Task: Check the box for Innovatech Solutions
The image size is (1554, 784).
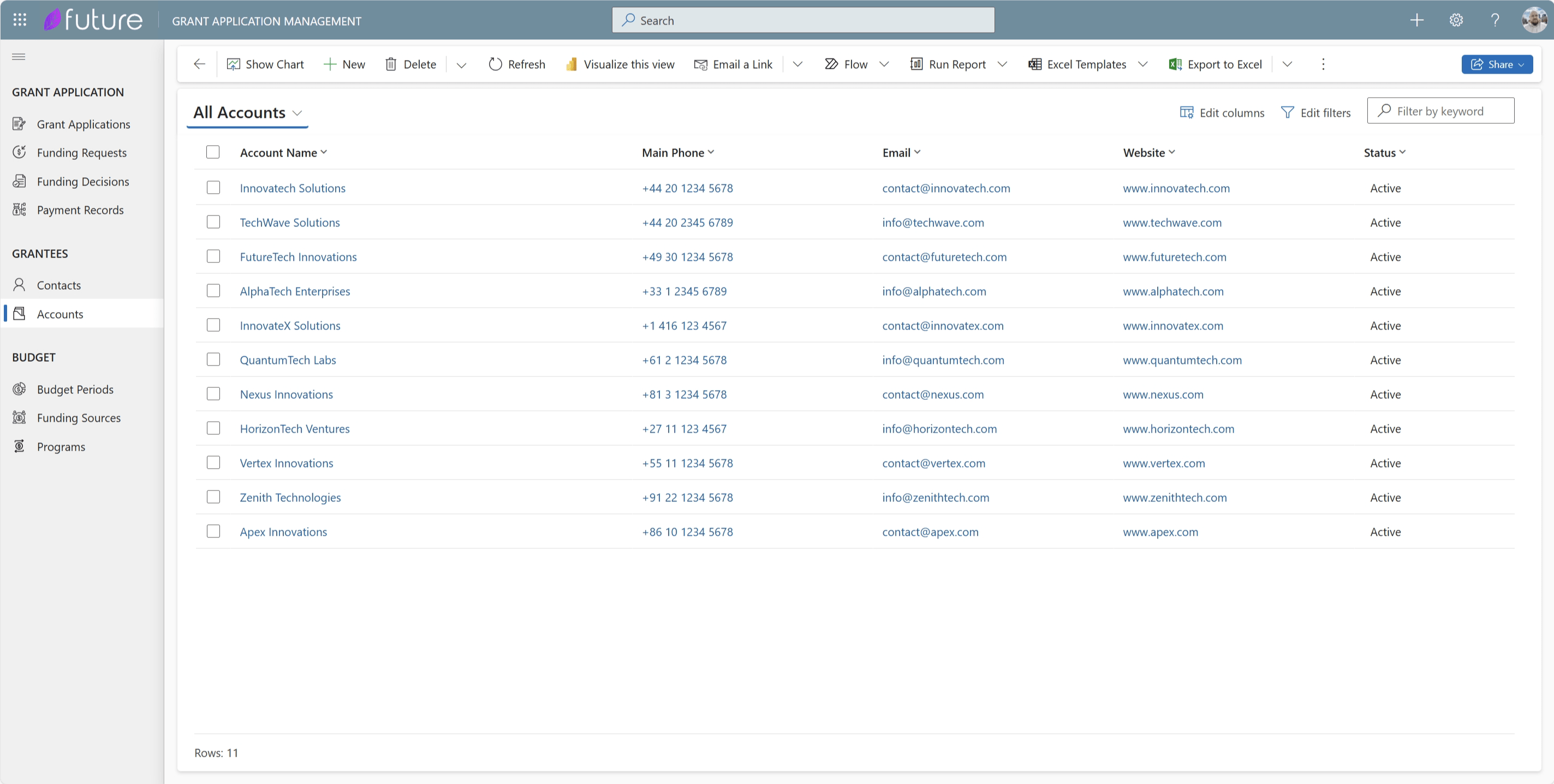Action: click(x=213, y=188)
